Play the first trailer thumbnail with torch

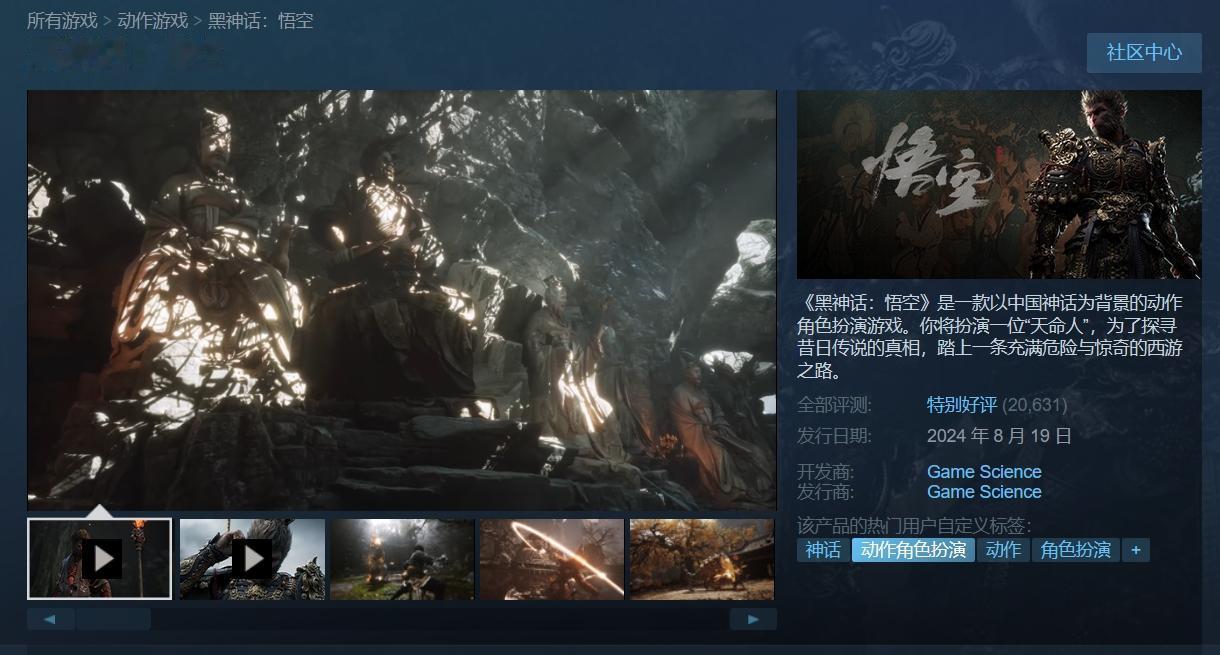[x=100, y=558]
